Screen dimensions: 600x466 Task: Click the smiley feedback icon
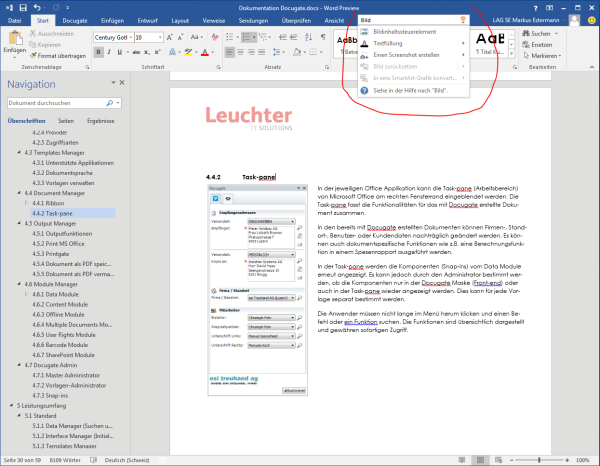tap(592, 20)
